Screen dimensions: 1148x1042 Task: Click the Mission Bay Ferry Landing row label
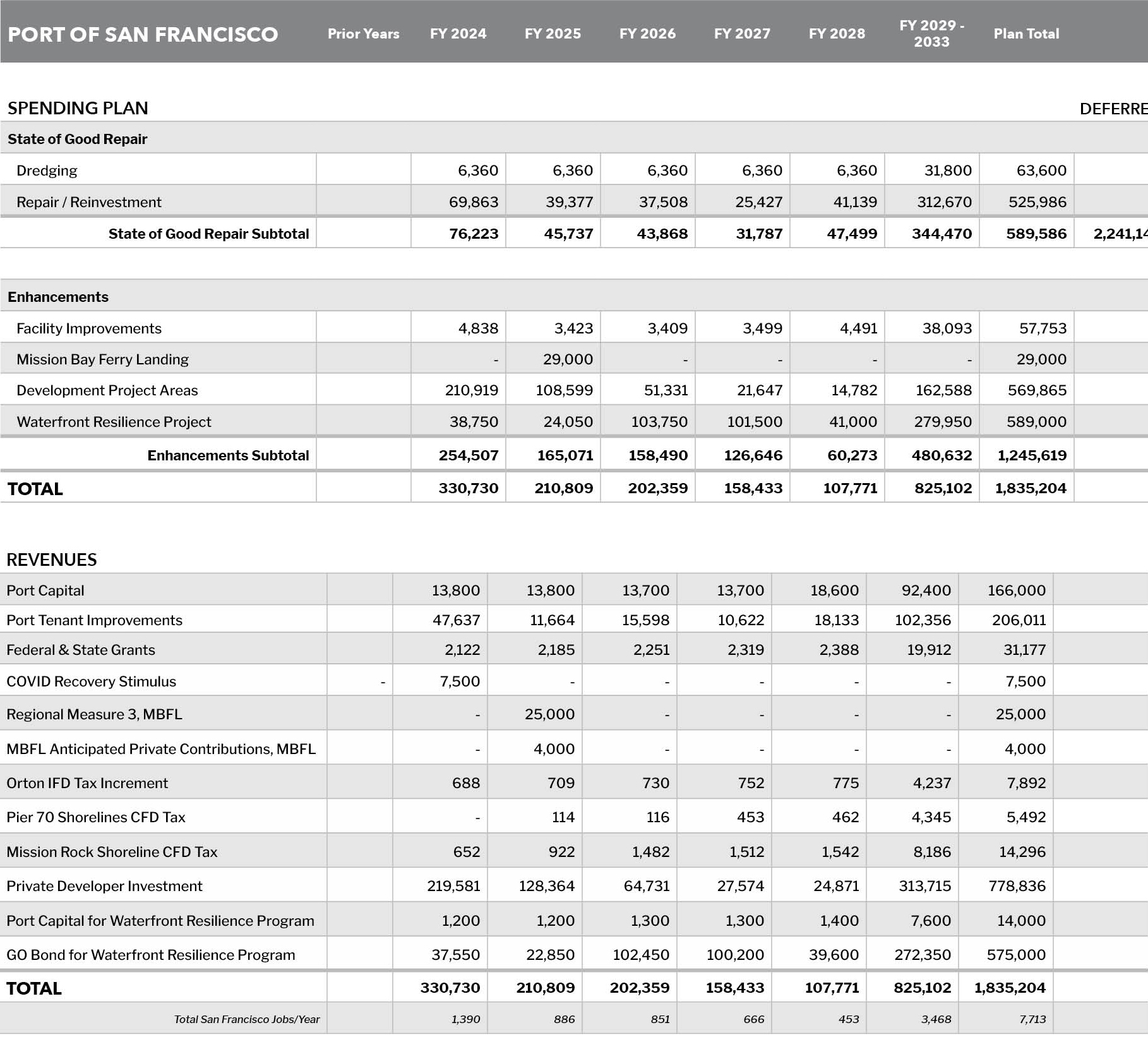click(102, 359)
